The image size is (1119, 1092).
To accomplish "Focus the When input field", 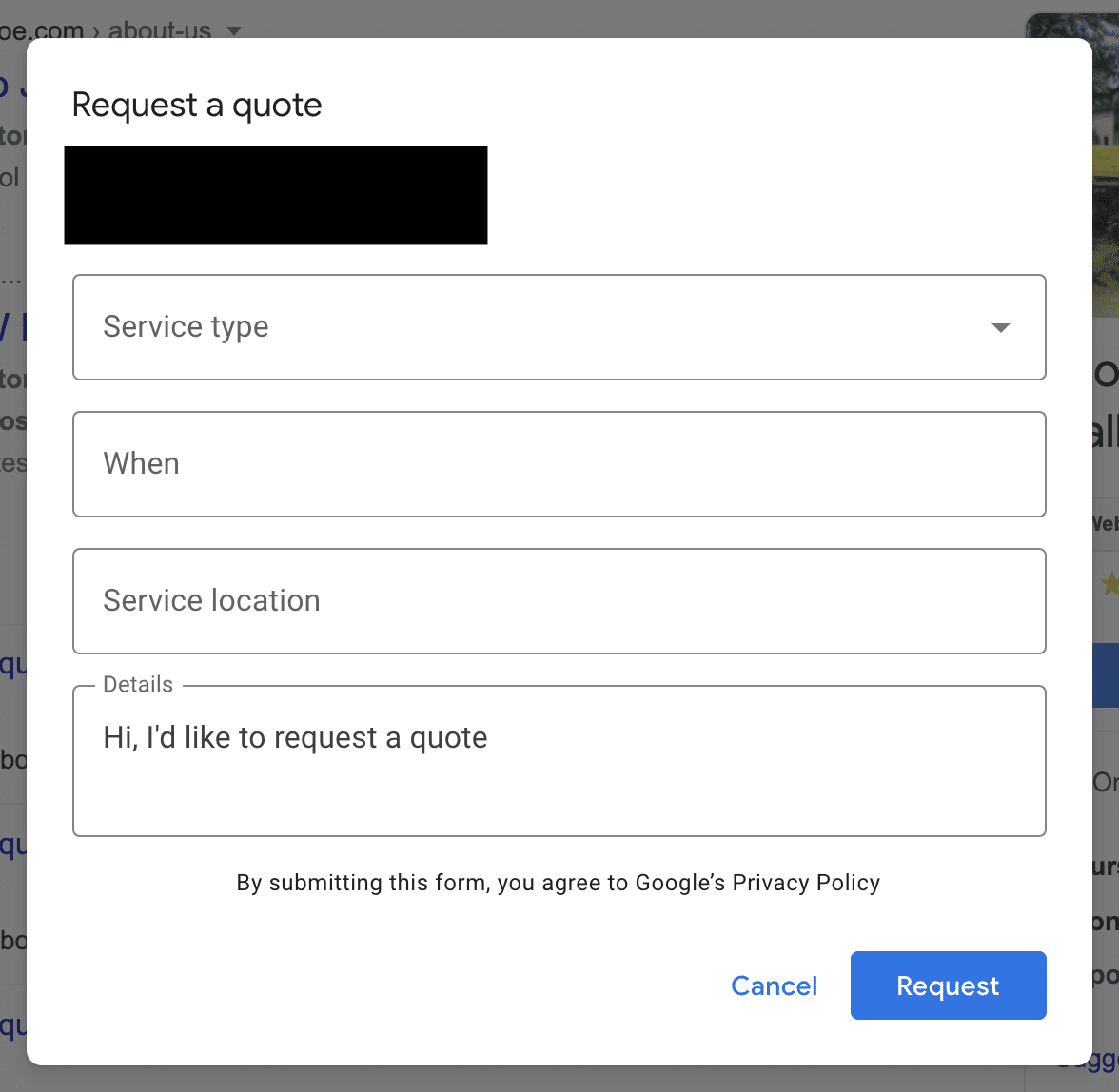I will (x=559, y=463).
